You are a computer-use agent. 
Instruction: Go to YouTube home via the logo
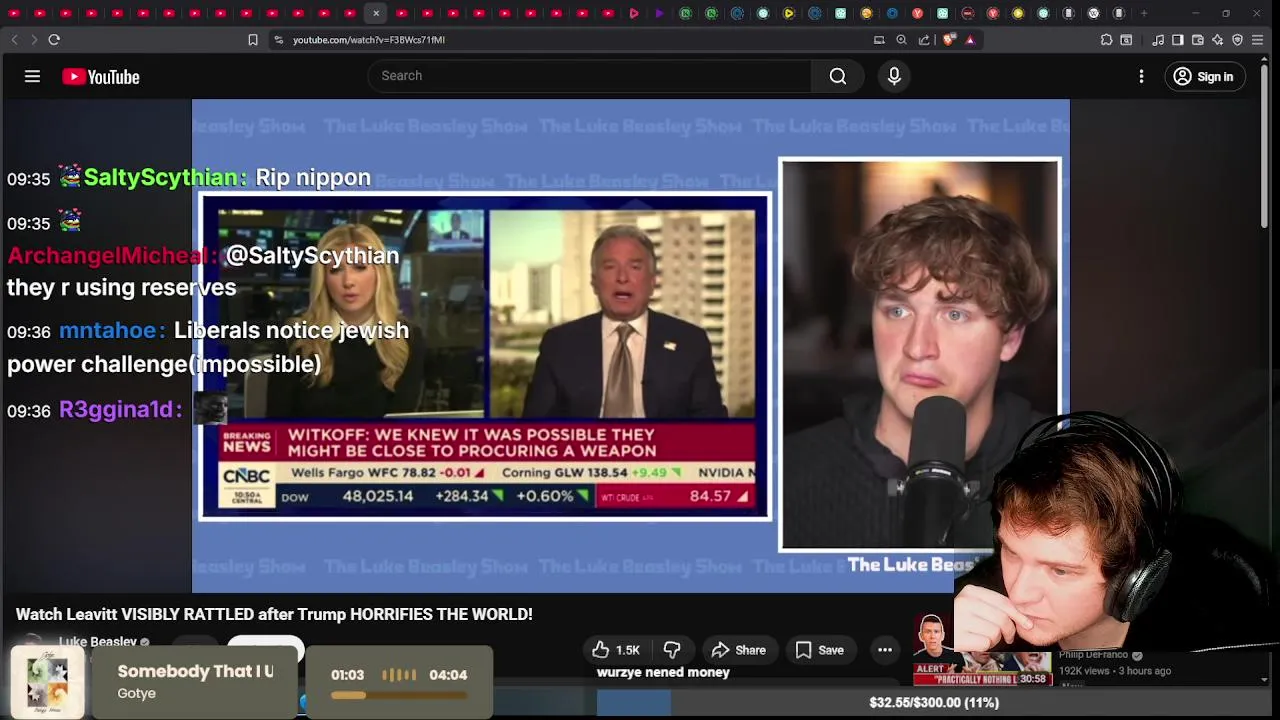(x=100, y=77)
